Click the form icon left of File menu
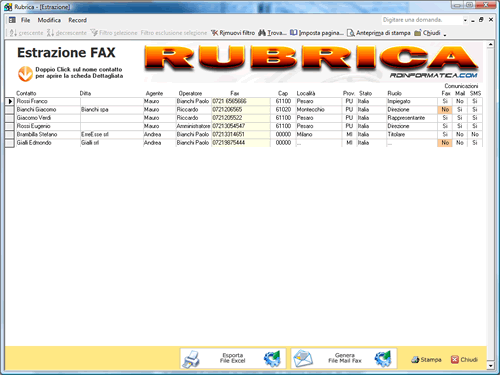500x375 pixels. coord(12,20)
